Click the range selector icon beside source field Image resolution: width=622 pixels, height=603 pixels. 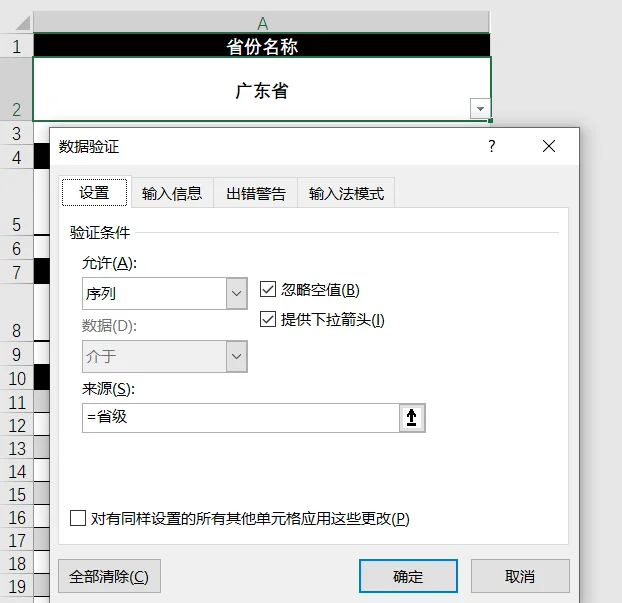(x=412, y=418)
